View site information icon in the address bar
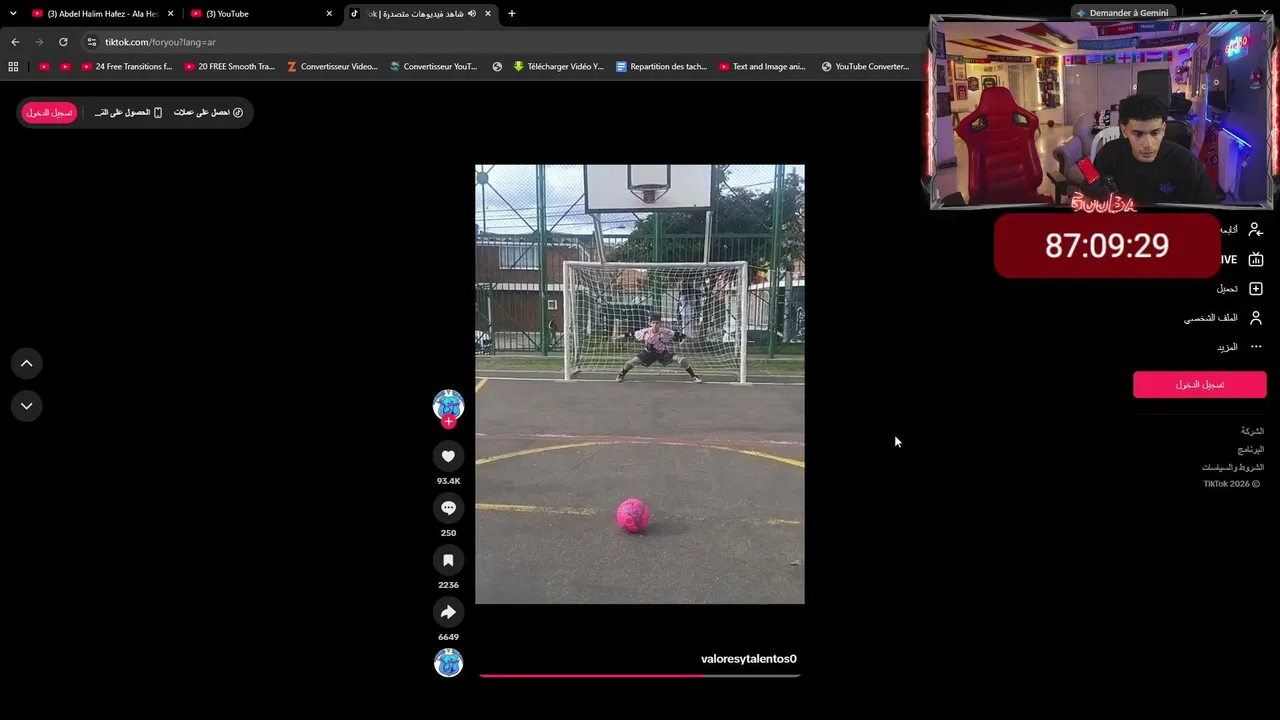The image size is (1280, 720). point(92,42)
